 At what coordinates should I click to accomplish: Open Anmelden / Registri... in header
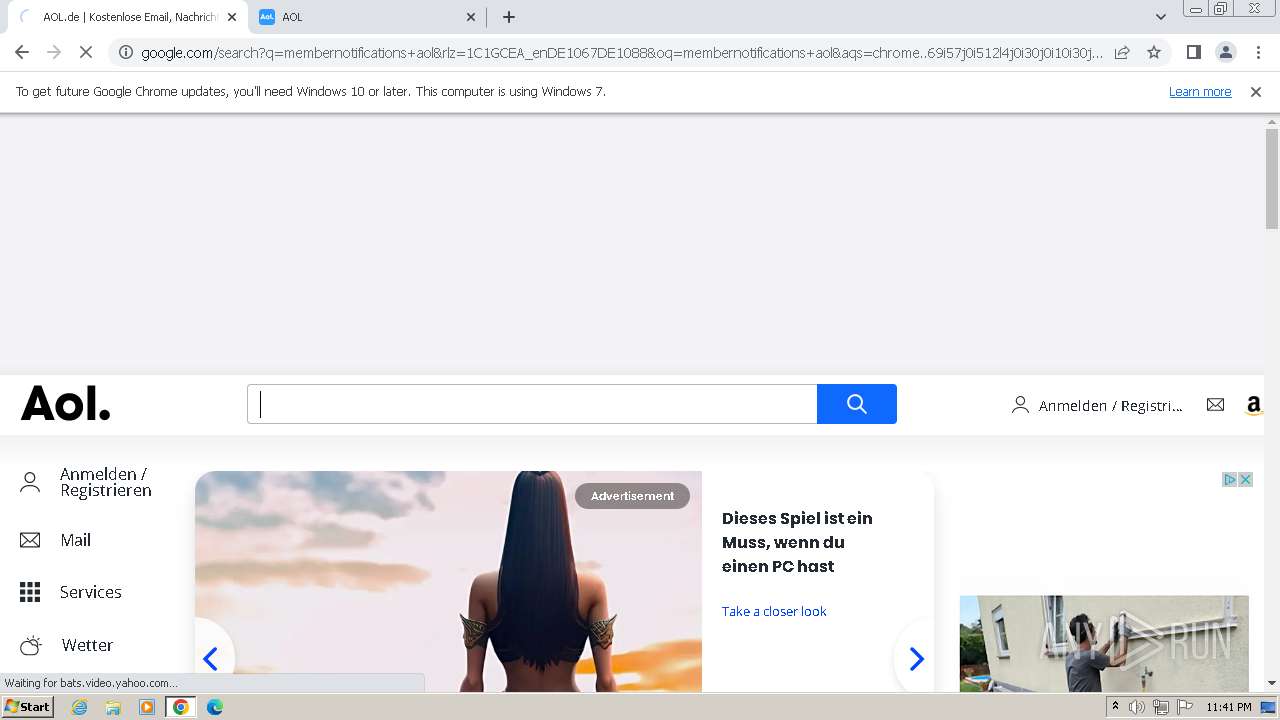(x=1097, y=405)
